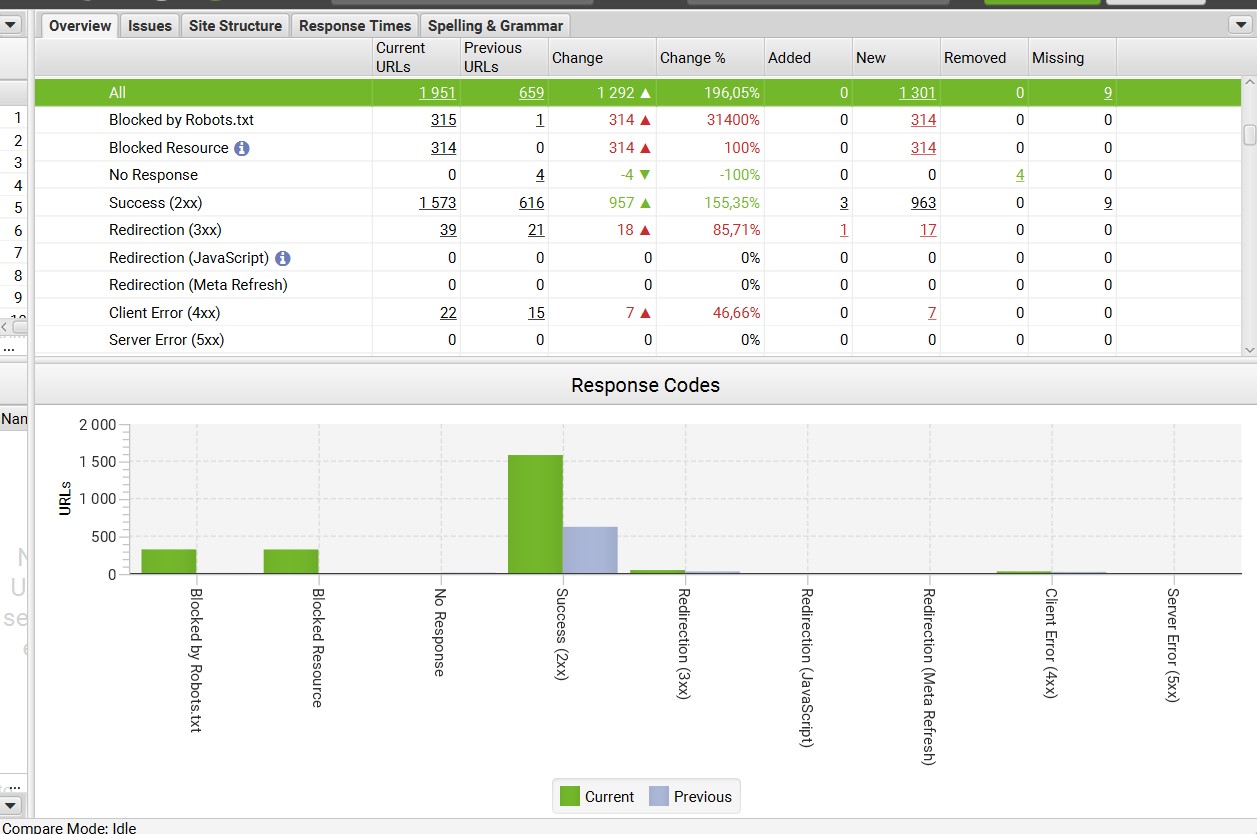
Task: Open the 21 previous Redirection link
Action: [536, 230]
